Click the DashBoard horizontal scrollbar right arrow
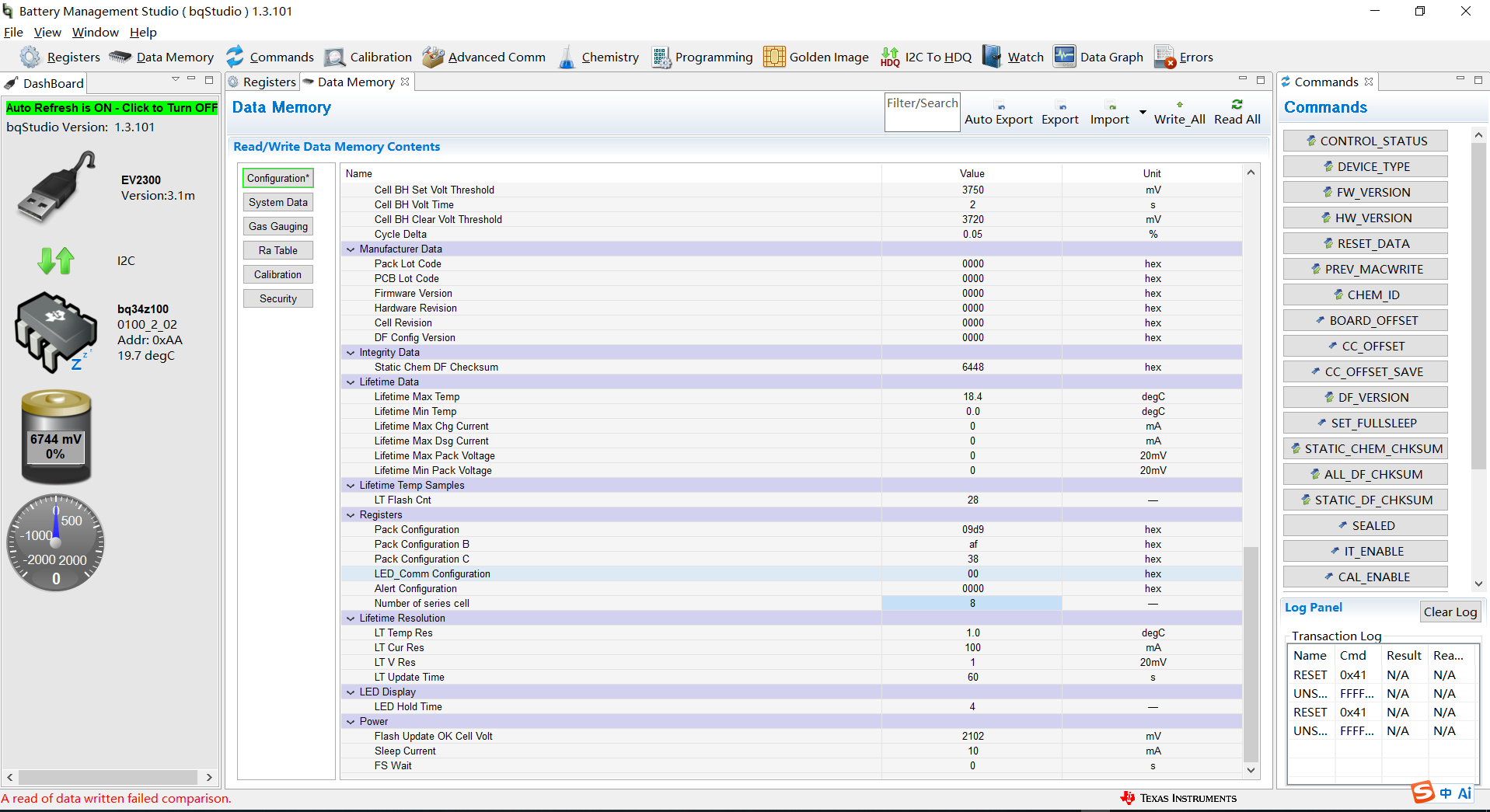The image size is (1490, 812). tap(209, 777)
